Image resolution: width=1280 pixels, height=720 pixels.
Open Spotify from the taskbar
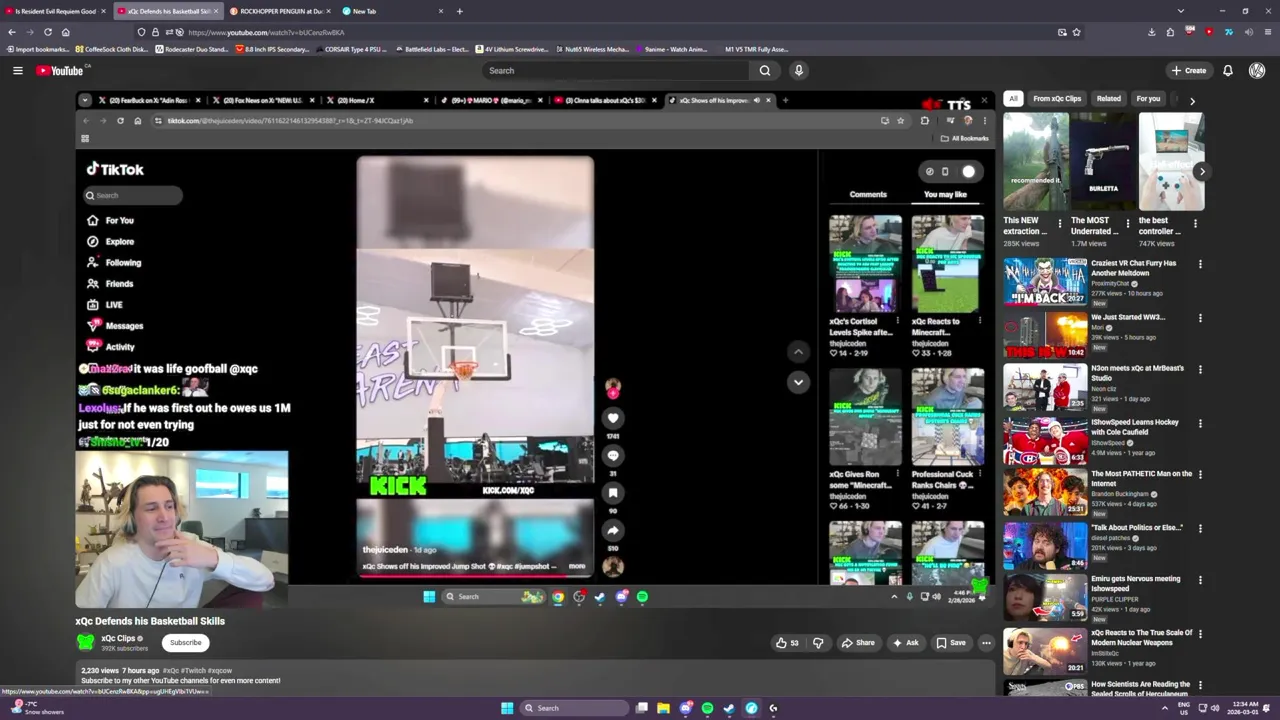pyautogui.click(x=707, y=708)
